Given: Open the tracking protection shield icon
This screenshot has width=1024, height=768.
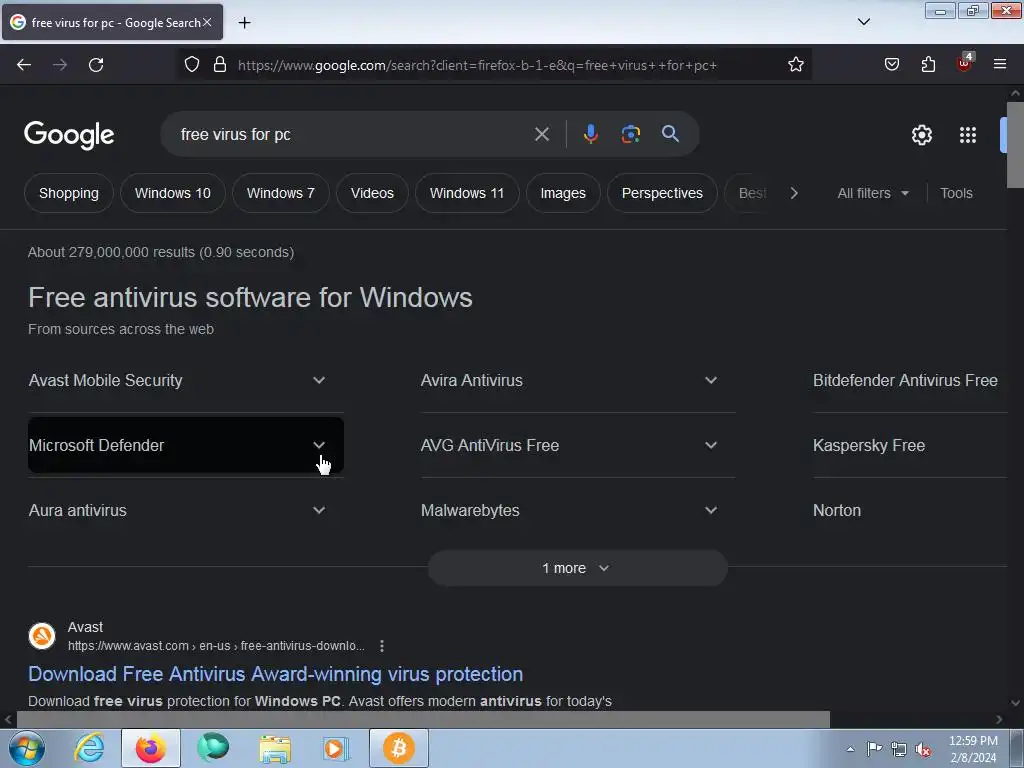Looking at the screenshot, I should tap(191, 64).
